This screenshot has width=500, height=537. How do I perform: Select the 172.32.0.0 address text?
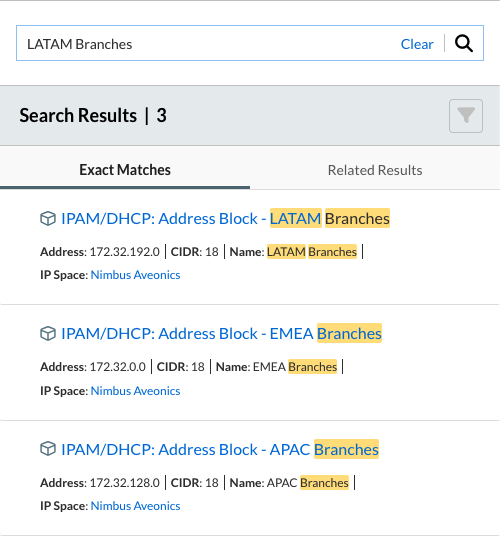point(117,367)
